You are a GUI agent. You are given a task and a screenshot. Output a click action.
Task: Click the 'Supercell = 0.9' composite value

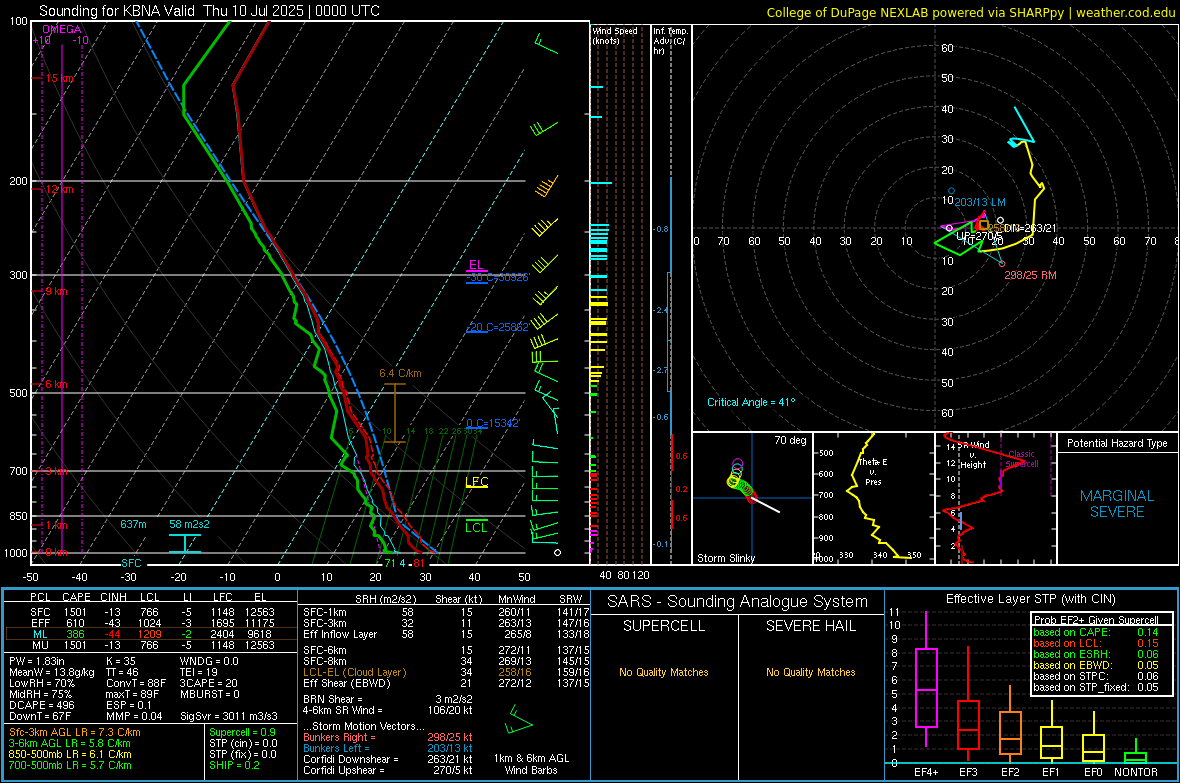pyautogui.click(x=242, y=732)
